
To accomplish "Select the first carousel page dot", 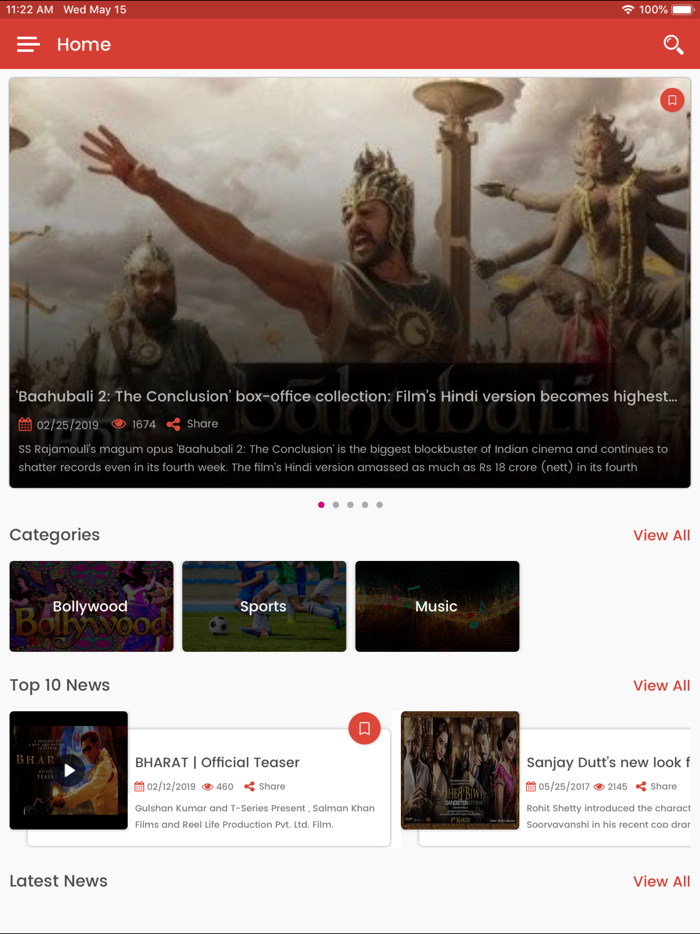I will coord(321,505).
